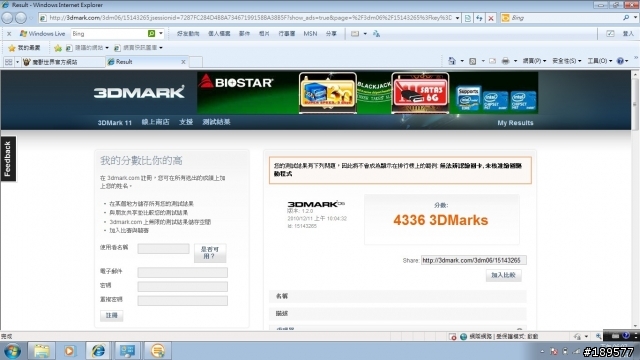Click 登入 sign in on the Live toolbar
Viewport: 640px width, 360px height.
pos(628,33)
